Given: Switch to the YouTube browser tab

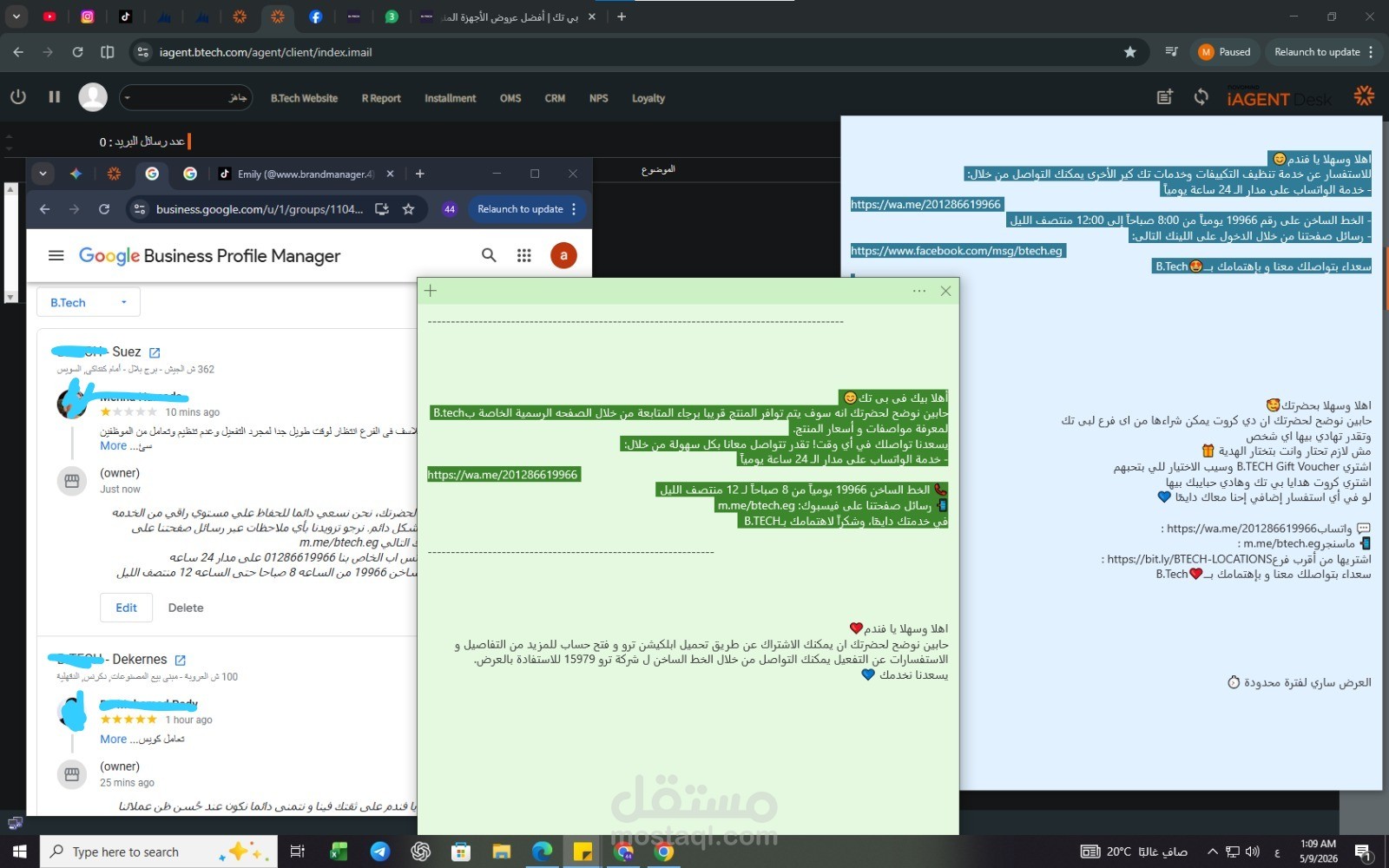Looking at the screenshot, I should 49,16.
